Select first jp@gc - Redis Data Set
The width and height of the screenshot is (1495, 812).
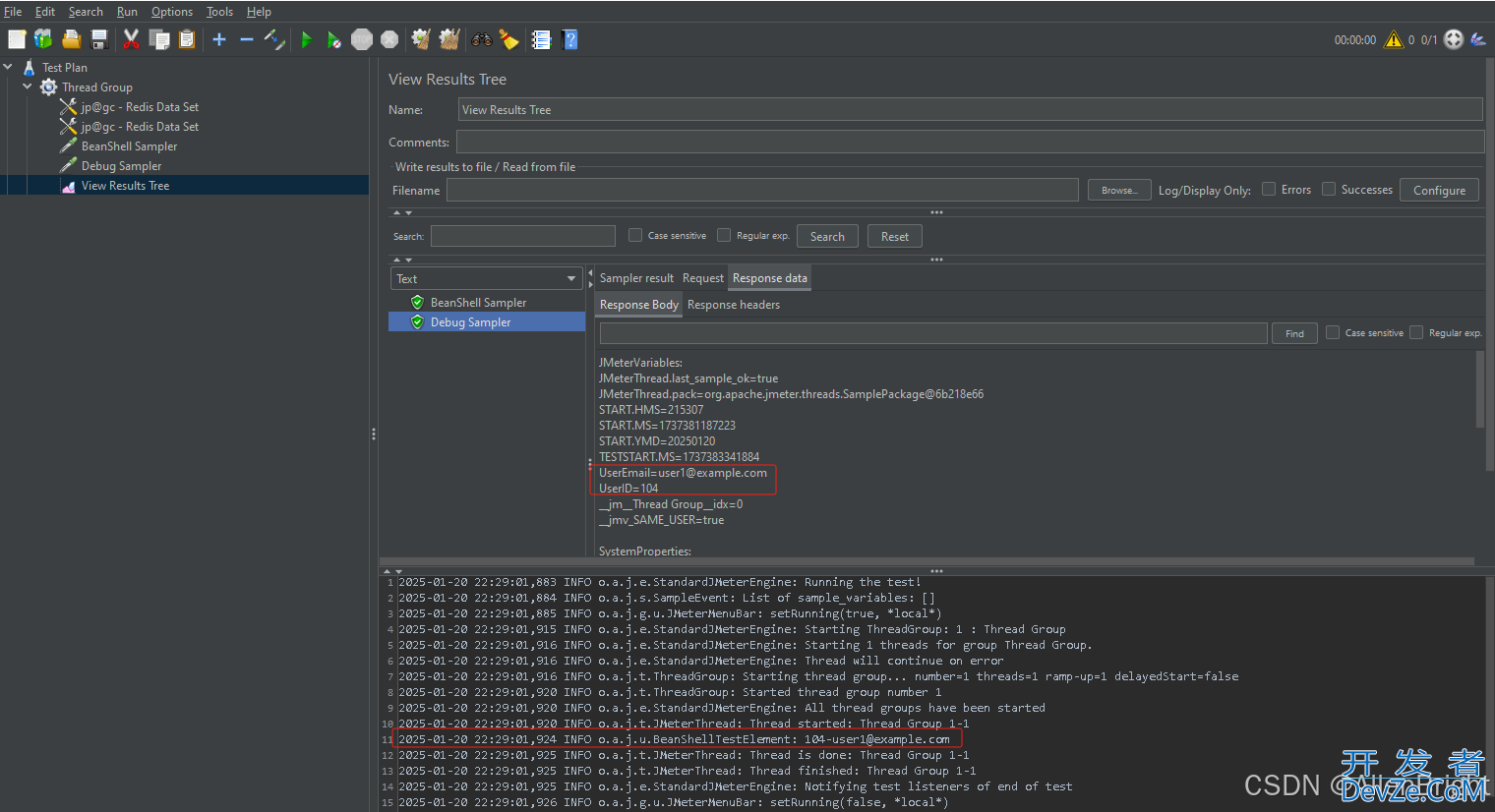[x=140, y=106]
